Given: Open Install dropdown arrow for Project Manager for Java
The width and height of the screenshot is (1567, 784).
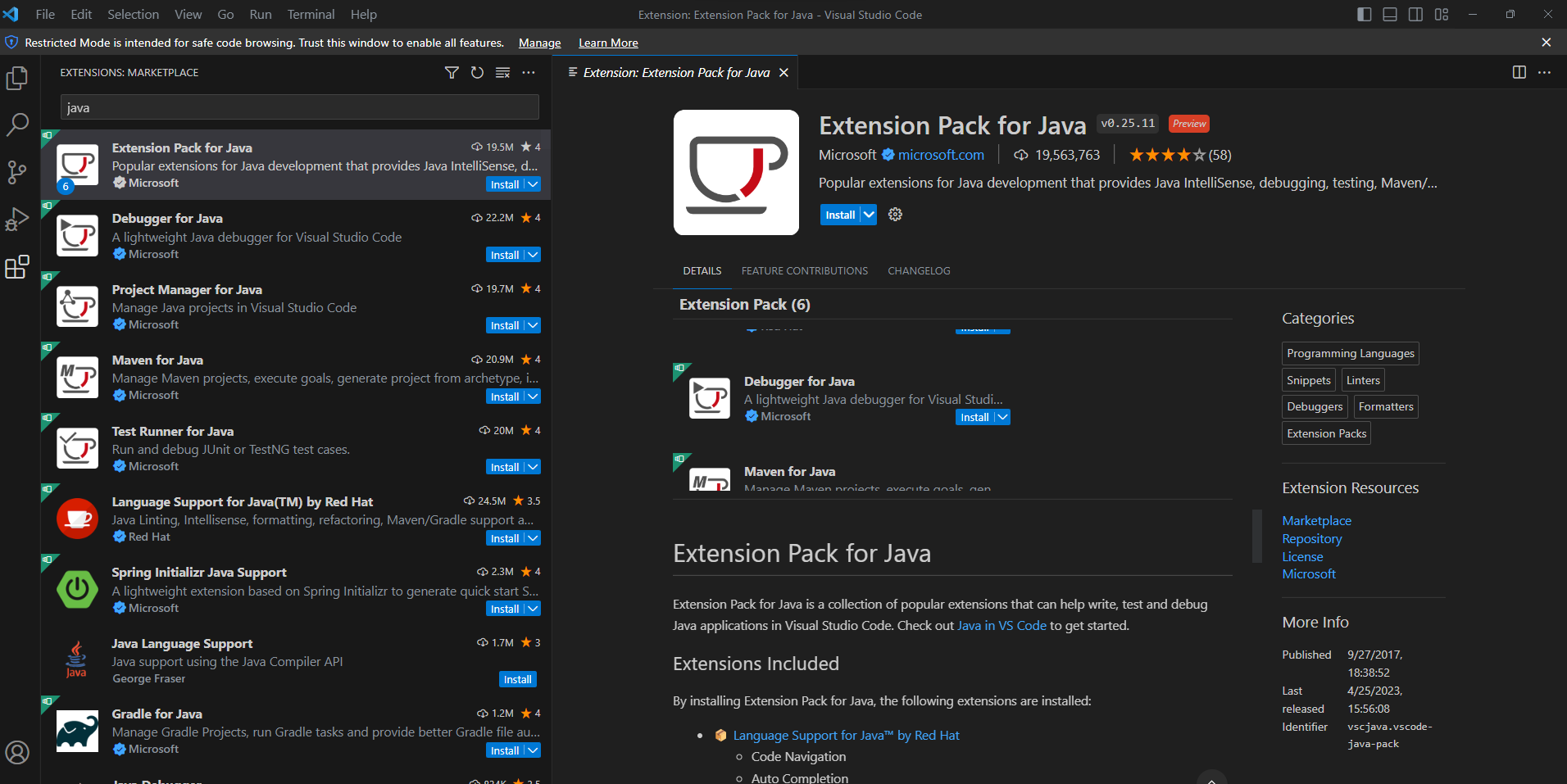Looking at the screenshot, I should pos(533,325).
